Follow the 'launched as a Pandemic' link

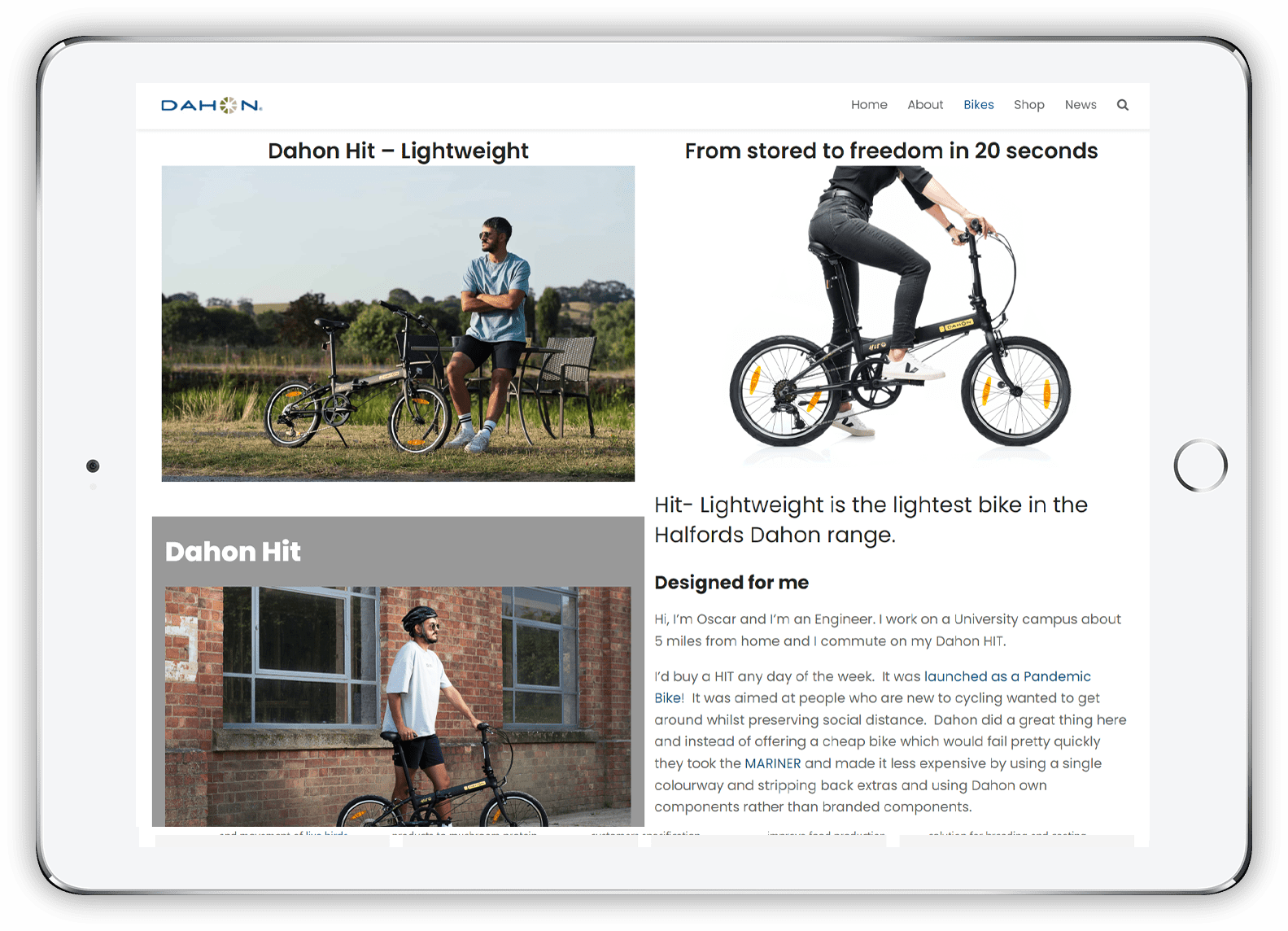point(1007,676)
